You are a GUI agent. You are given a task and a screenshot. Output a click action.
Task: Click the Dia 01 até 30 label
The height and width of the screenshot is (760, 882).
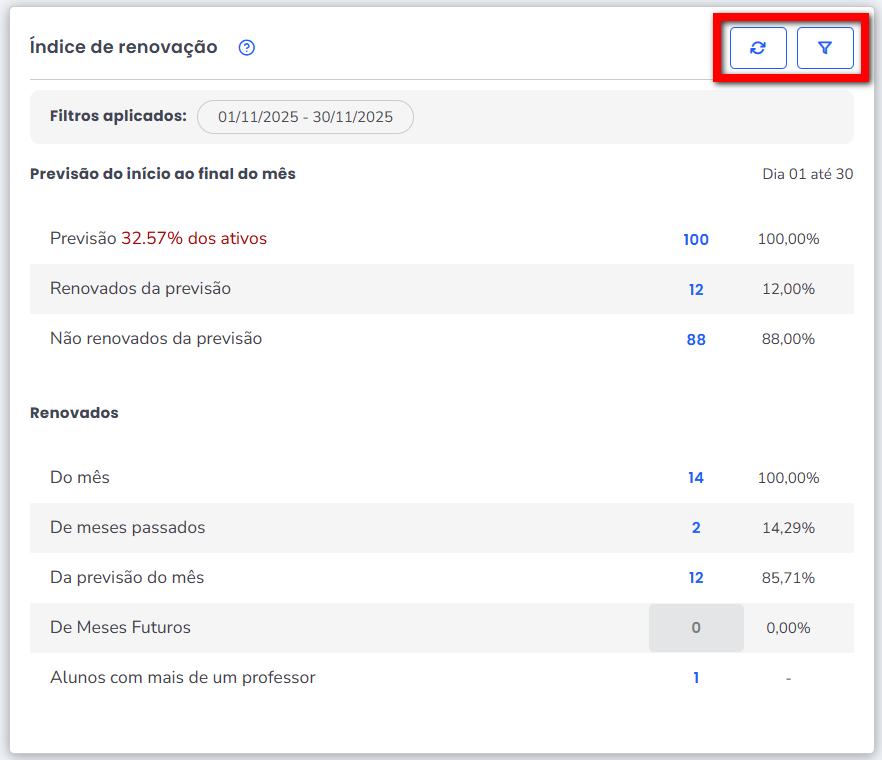click(x=807, y=174)
